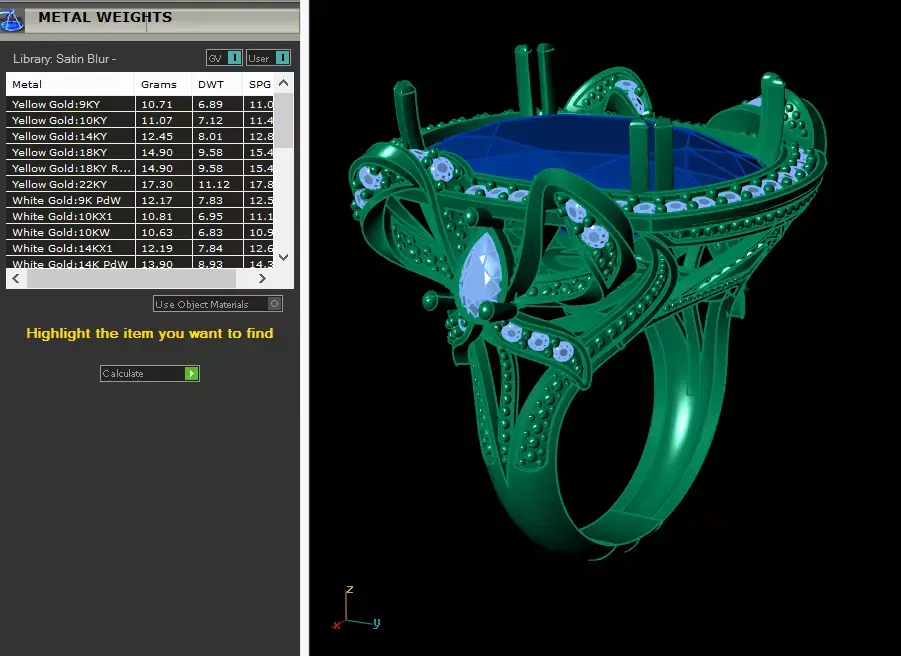Click the 17.30 grams cell
This screenshot has height=656, width=901.
pos(163,184)
